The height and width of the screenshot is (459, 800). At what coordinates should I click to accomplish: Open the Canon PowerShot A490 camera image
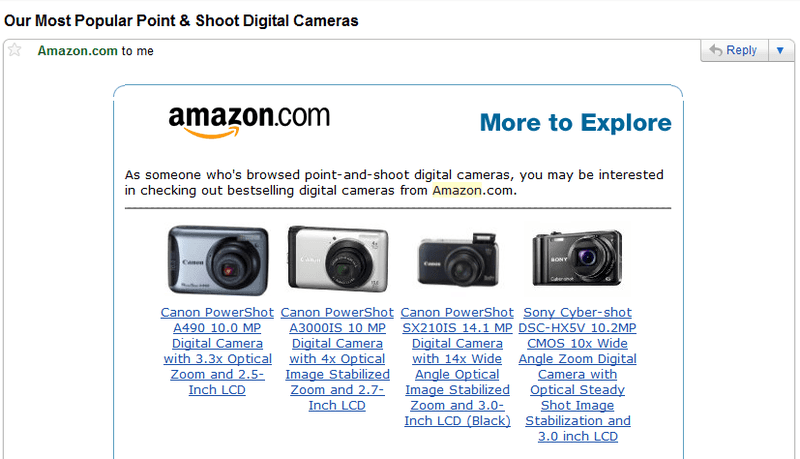(x=218, y=260)
